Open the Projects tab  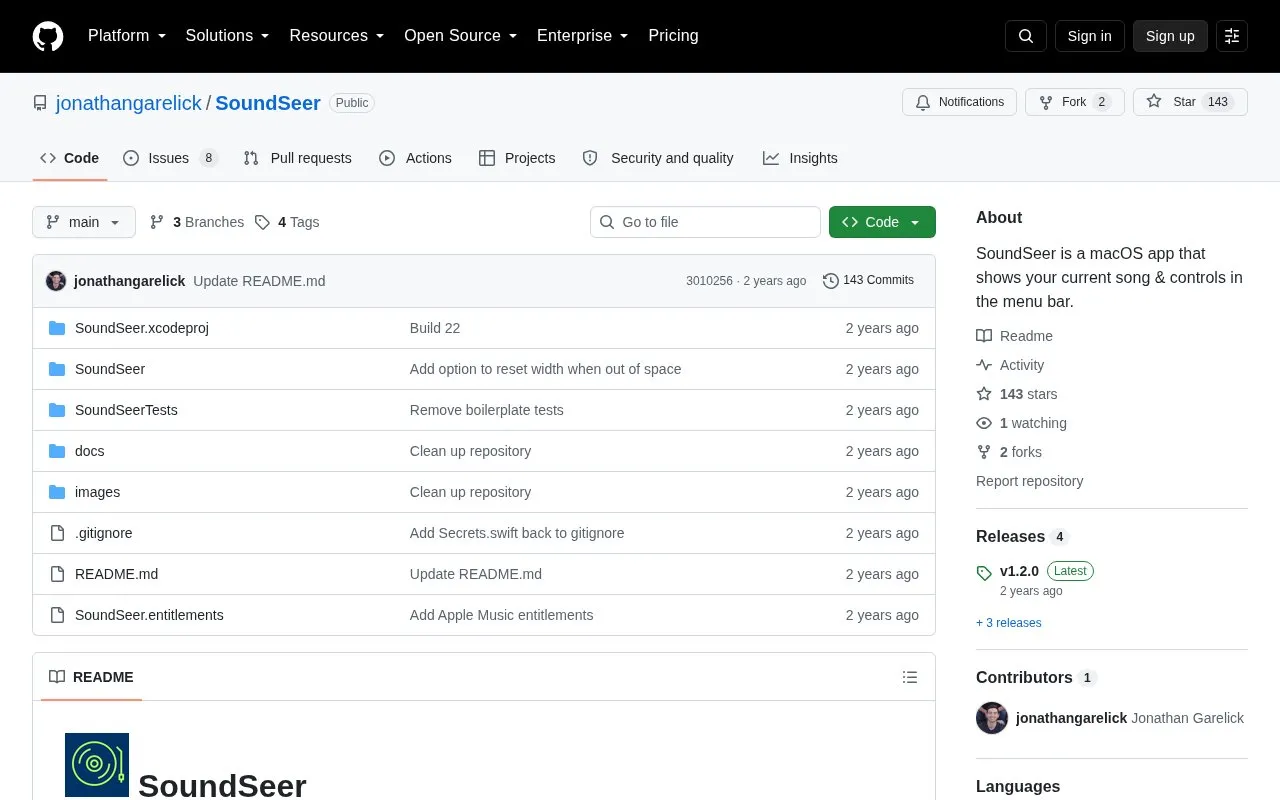(517, 158)
